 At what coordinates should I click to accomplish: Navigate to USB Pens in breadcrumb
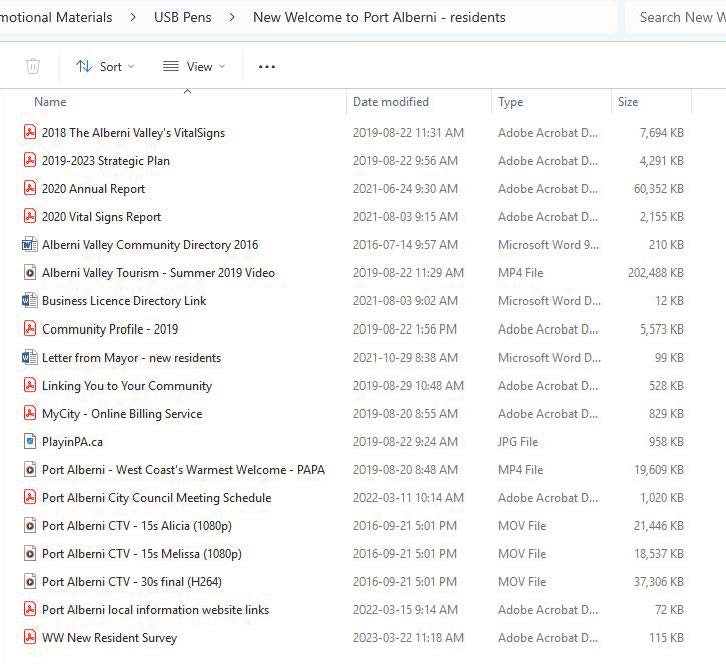point(182,17)
